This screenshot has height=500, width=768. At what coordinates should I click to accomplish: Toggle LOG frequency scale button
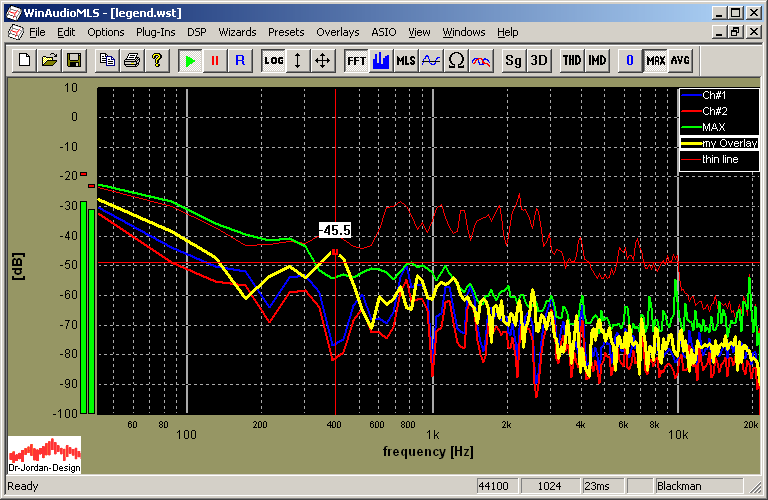pyautogui.click(x=273, y=60)
